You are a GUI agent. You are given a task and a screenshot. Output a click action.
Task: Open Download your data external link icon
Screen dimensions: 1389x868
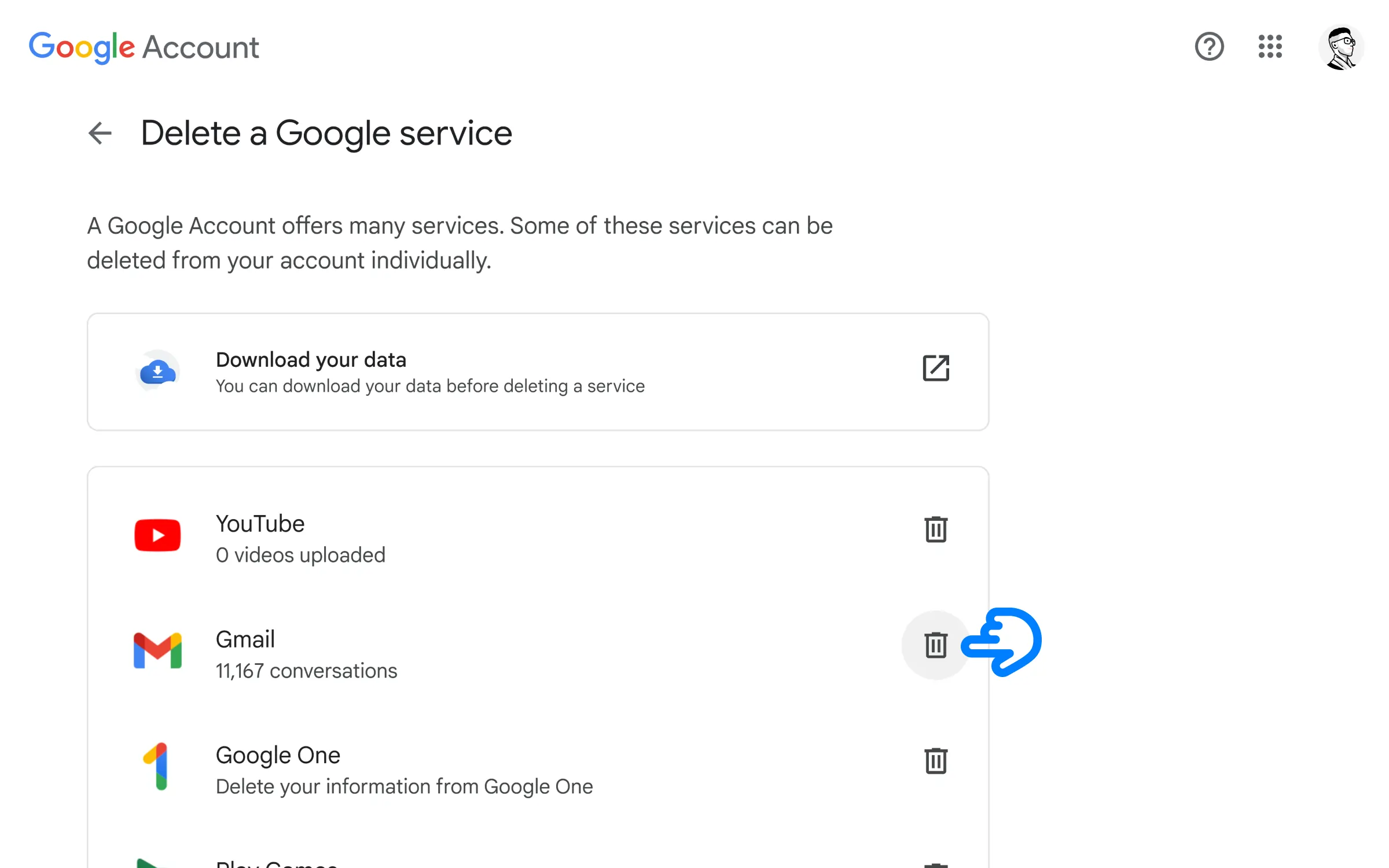click(x=936, y=368)
